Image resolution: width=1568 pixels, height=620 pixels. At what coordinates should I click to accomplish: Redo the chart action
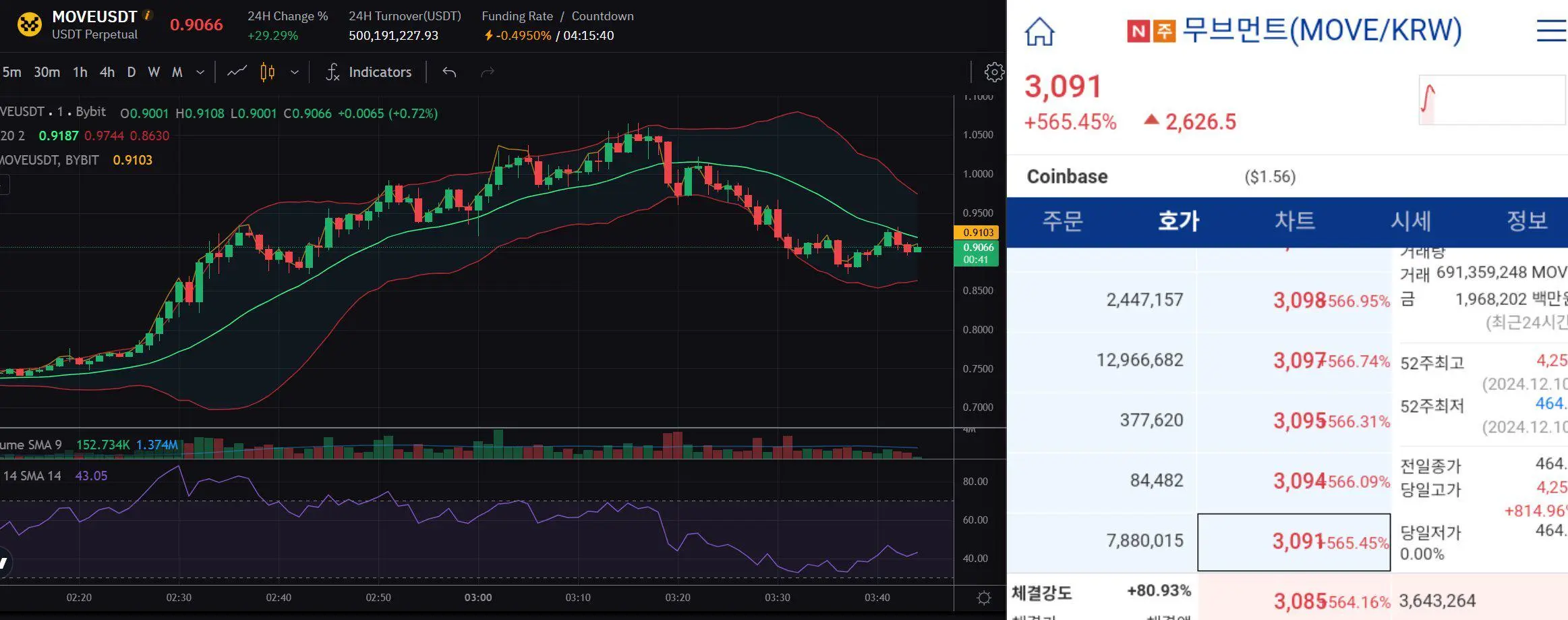tap(487, 72)
